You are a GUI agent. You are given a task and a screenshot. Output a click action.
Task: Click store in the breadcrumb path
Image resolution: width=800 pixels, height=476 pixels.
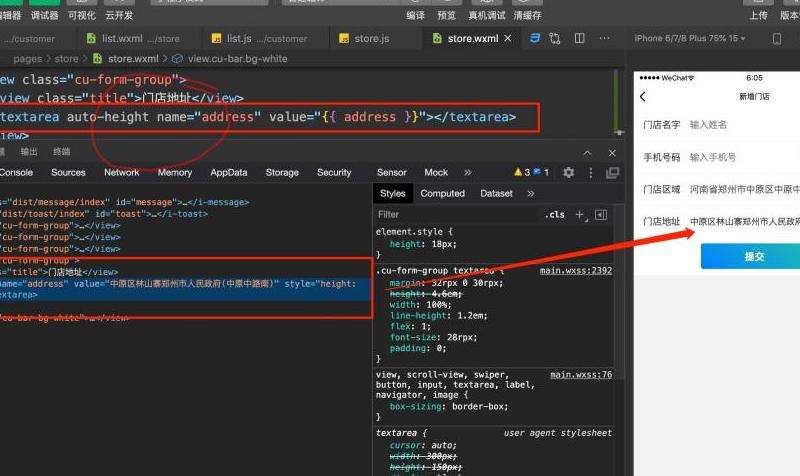66,59
